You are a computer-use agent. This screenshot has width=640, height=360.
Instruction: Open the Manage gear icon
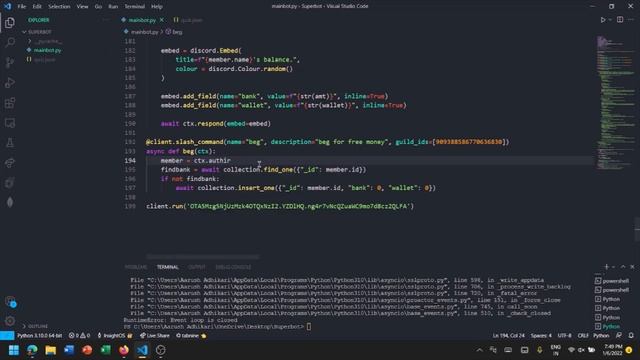tap(10, 321)
